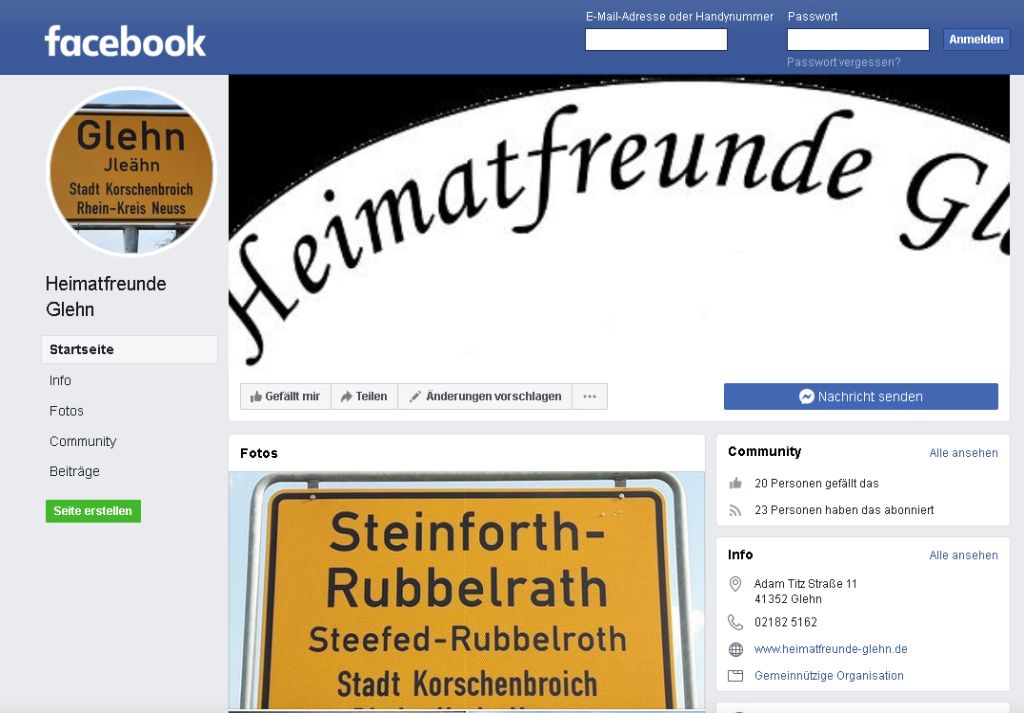Open the three-dots more options menu
The height and width of the screenshot is (713, 1024).
click(x=590, y=396)
